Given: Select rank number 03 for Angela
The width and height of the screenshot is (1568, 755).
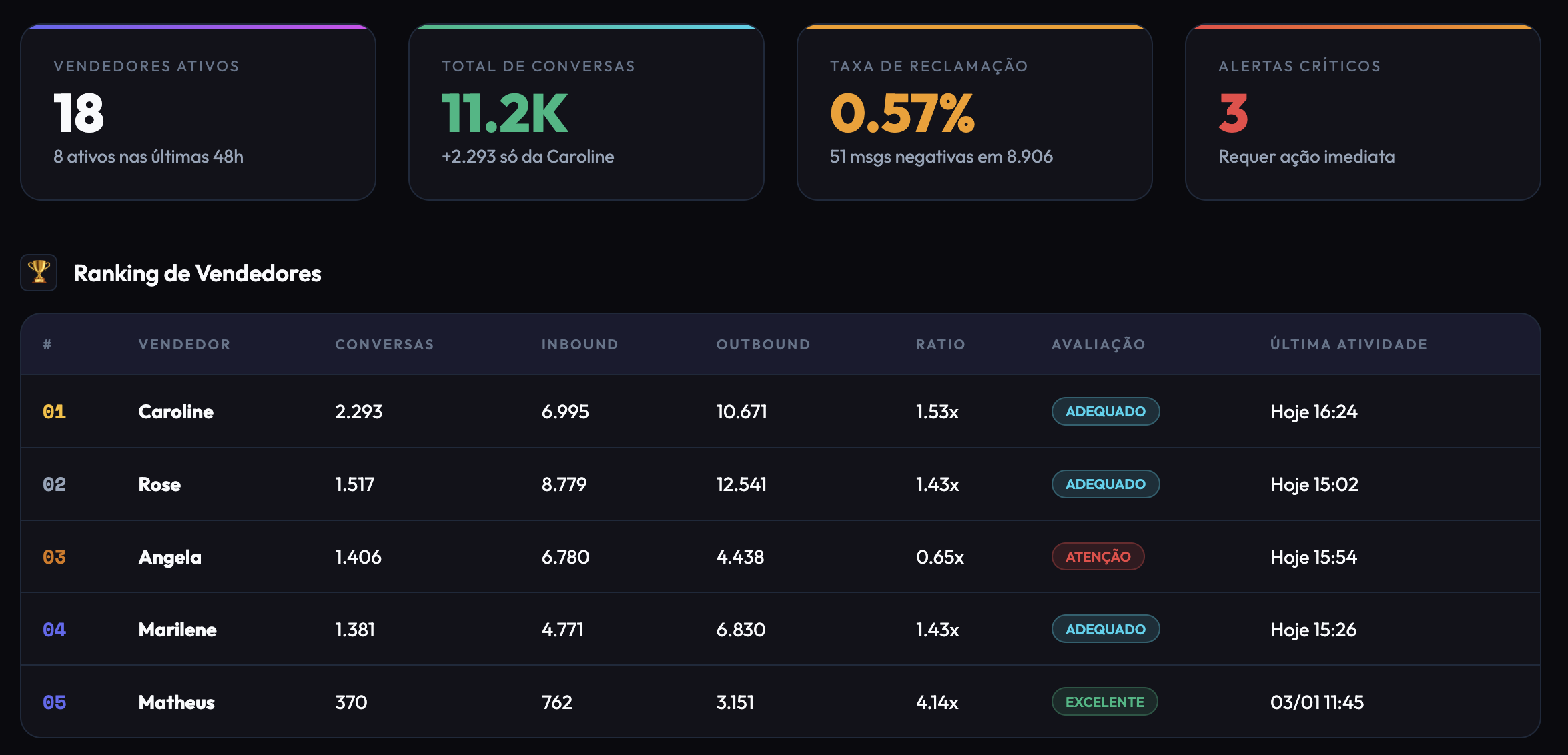Looking at the screenshot, I should pos(54,557).
